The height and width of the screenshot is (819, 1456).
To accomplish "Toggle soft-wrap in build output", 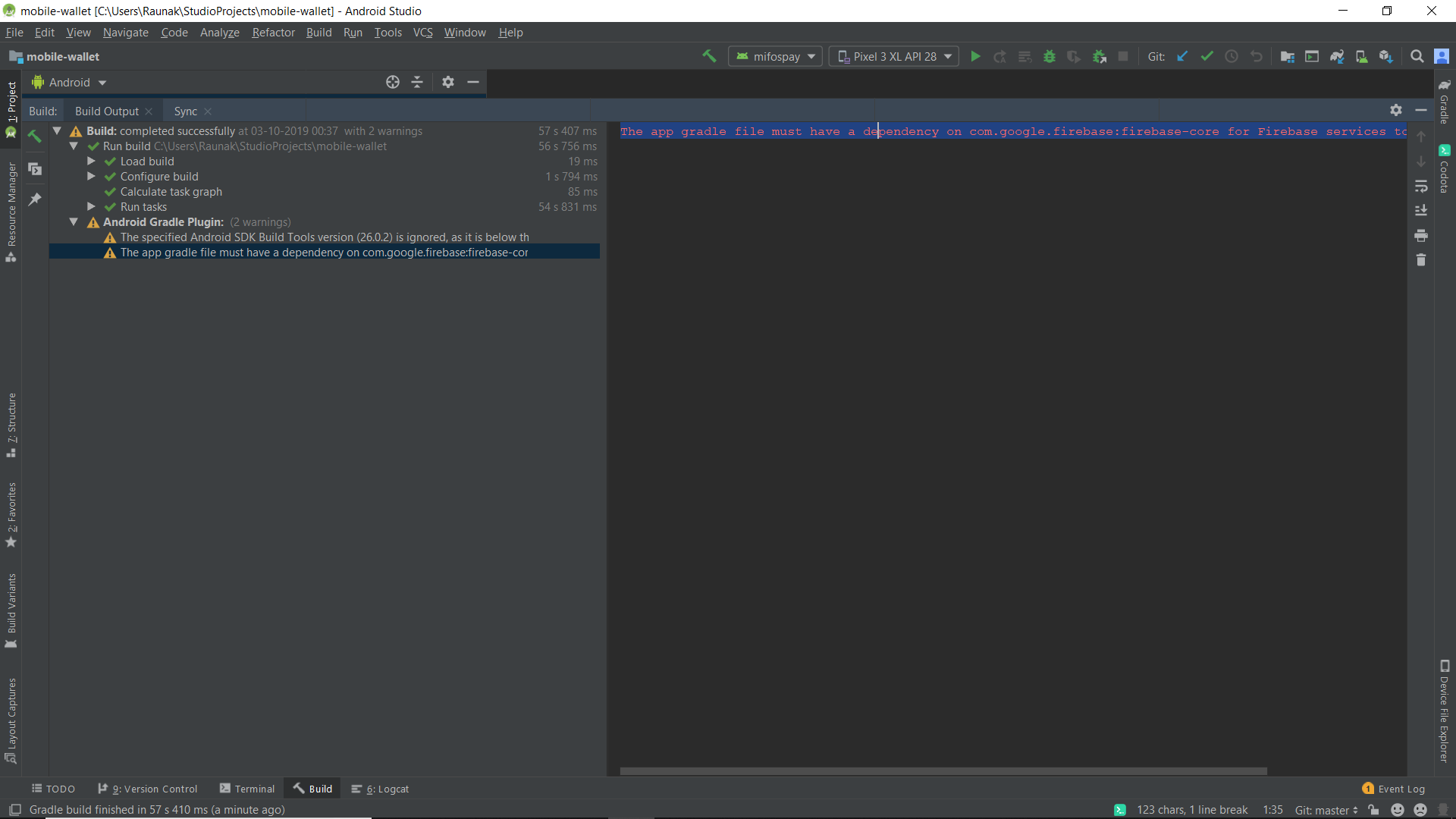I will pos(1421,186).
